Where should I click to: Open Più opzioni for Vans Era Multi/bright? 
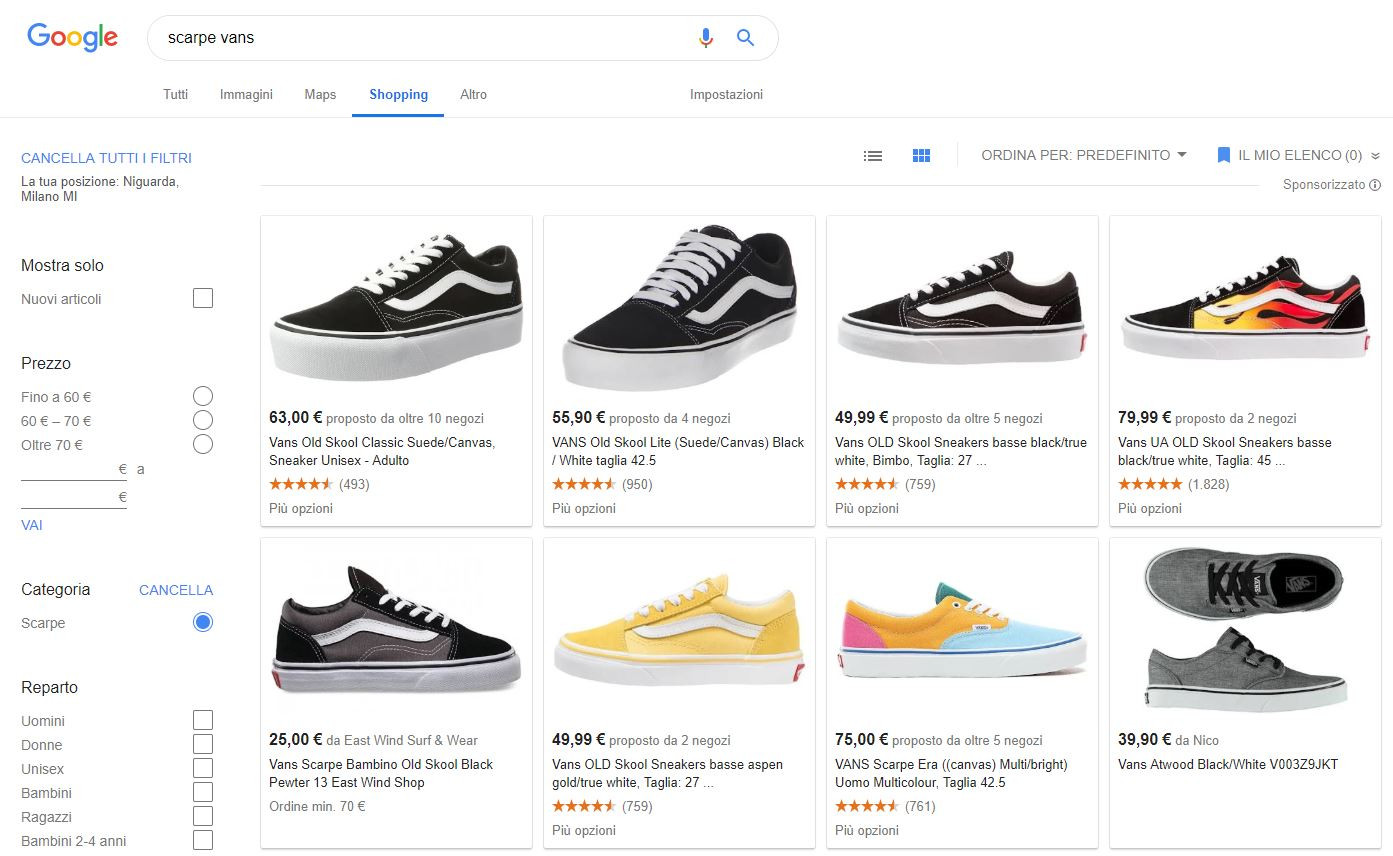click(x=867, y=830)
